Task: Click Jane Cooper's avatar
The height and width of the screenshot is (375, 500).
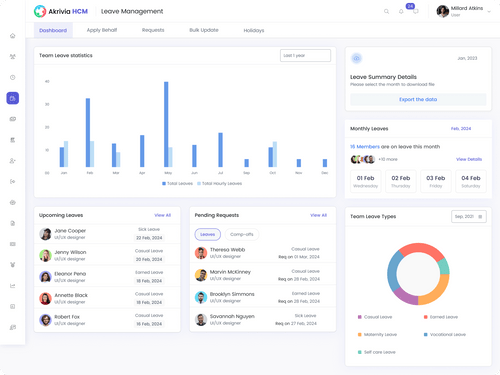Action: pos(45,234)
